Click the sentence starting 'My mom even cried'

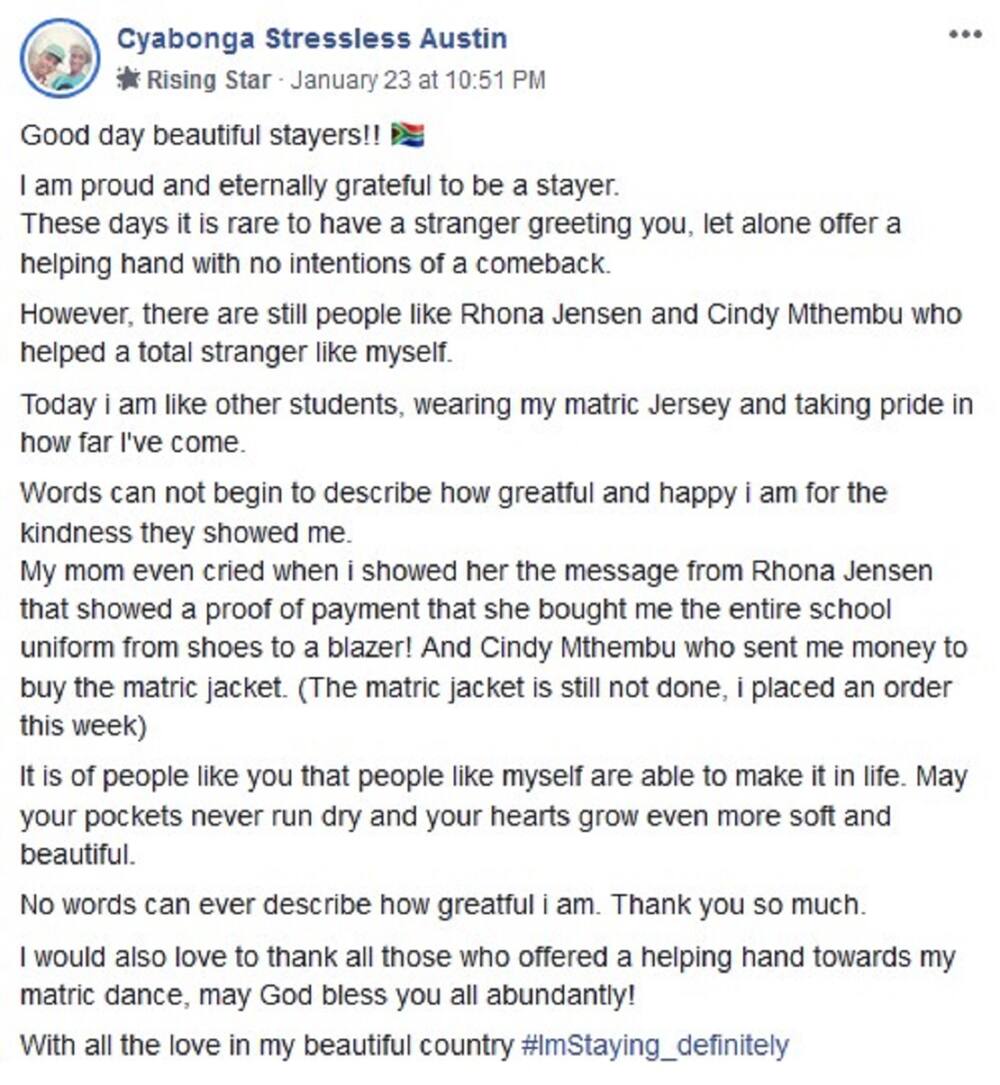(x=493, y=629)
